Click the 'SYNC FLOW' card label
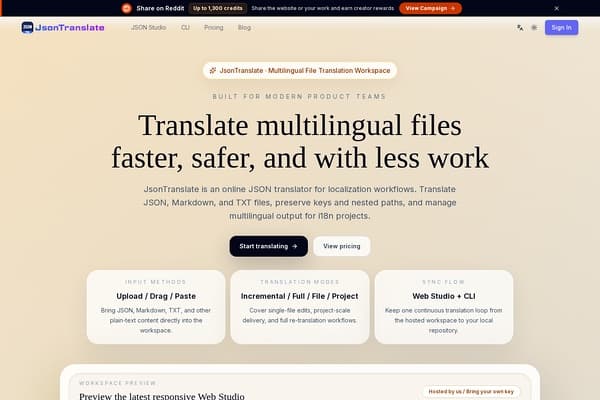600x400 pixels. [x=443, y=282]
